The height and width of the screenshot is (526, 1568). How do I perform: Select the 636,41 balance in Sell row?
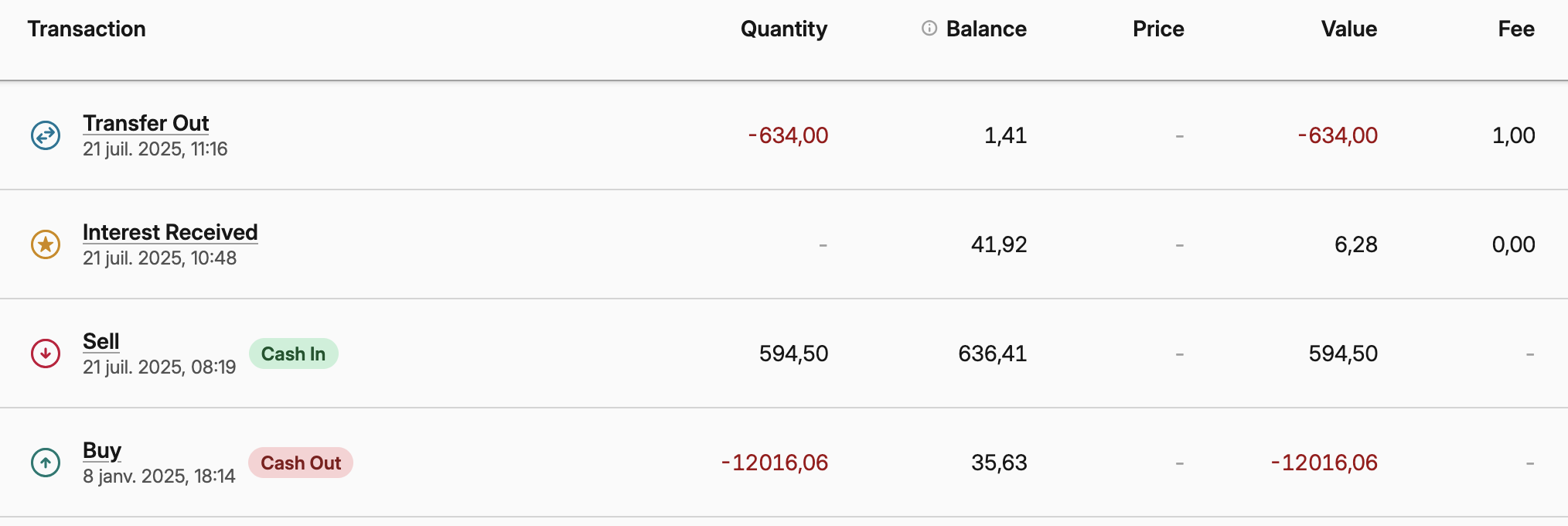[993, 354]
